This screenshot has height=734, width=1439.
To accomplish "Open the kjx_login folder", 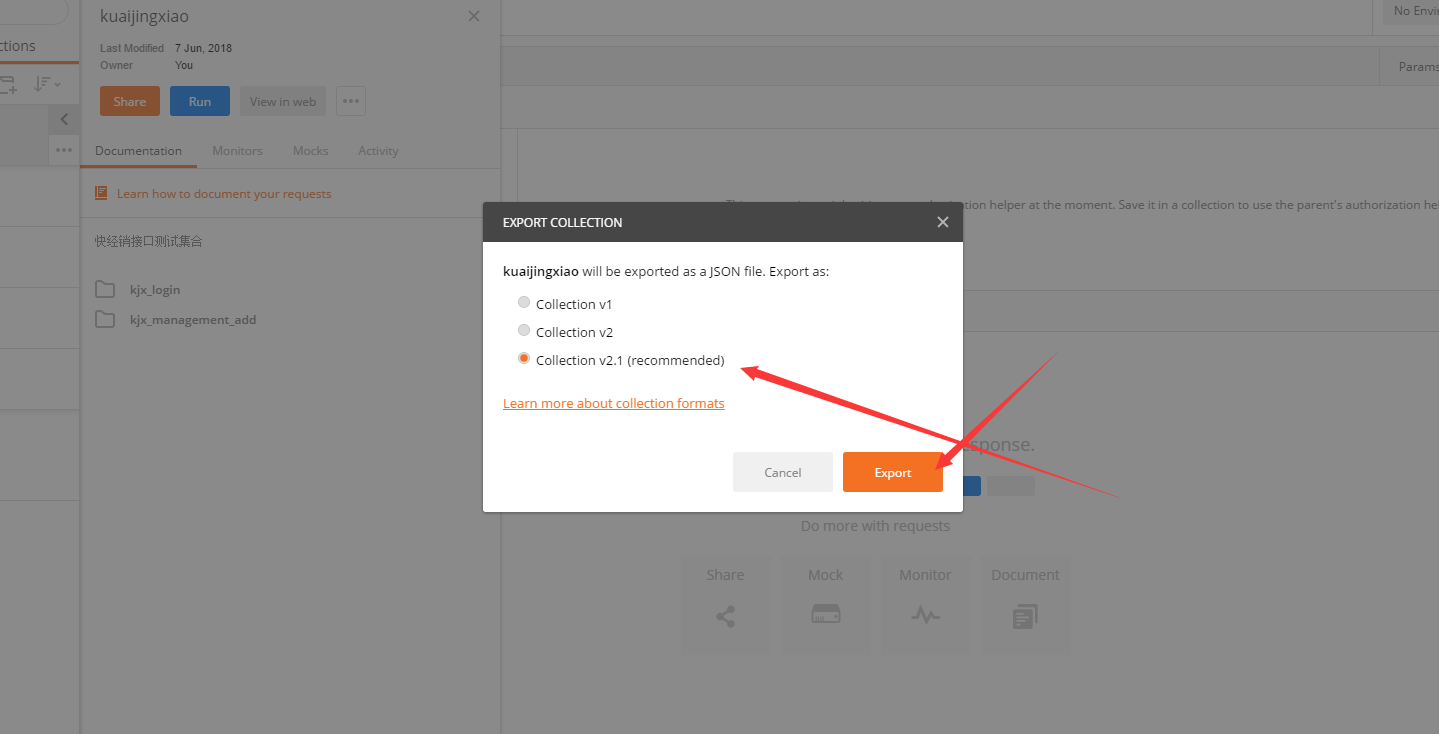I will 155,290.
